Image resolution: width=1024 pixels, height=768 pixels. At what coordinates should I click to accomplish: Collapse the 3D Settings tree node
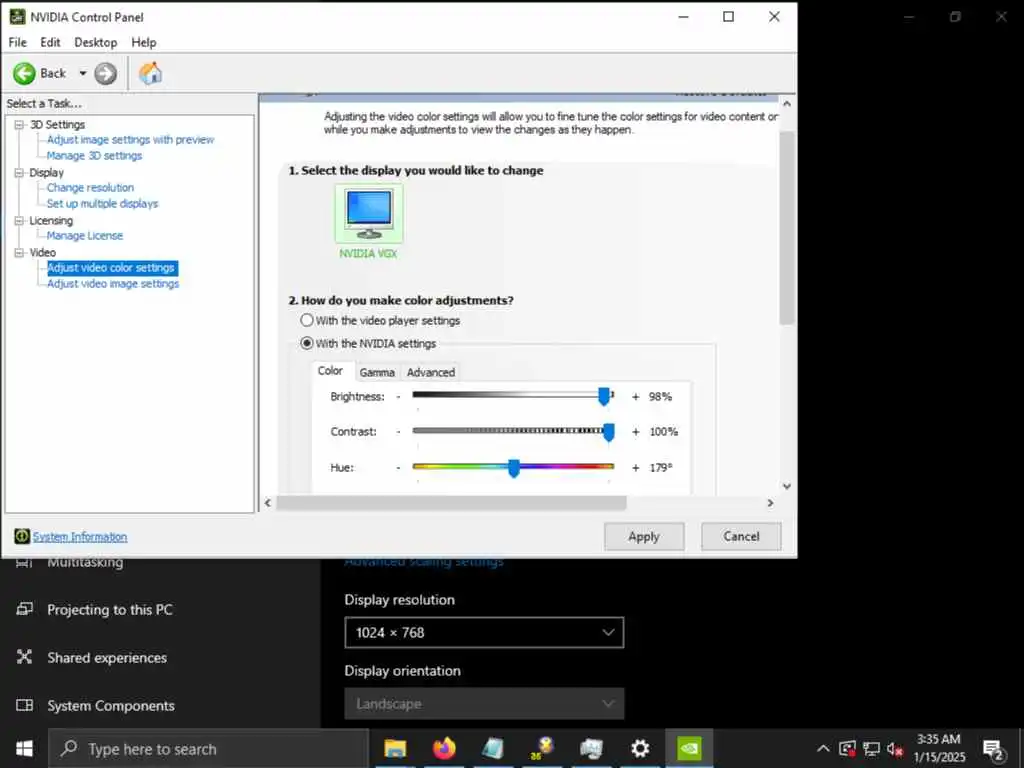19,124
